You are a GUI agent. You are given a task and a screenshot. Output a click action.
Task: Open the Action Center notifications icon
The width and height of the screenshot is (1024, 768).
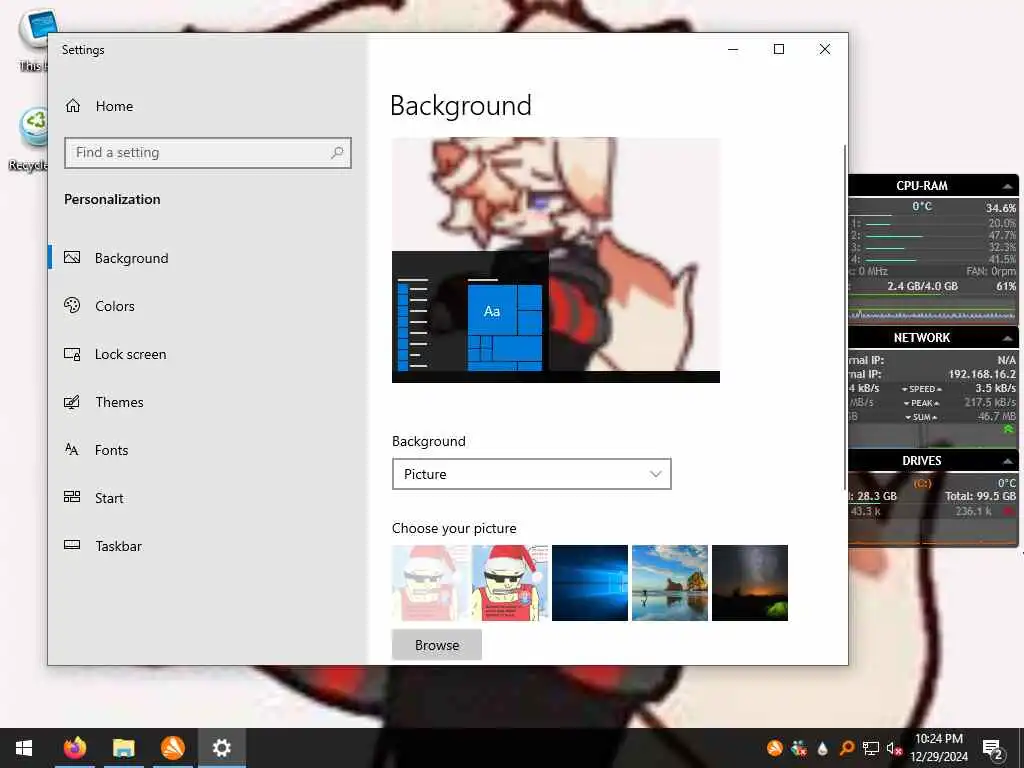[x=993, y=748]
